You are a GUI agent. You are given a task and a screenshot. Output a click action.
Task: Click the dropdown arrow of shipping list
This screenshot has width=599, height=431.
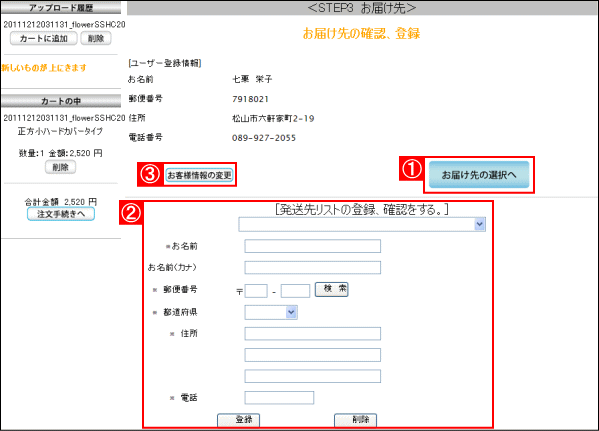point(480,224)
